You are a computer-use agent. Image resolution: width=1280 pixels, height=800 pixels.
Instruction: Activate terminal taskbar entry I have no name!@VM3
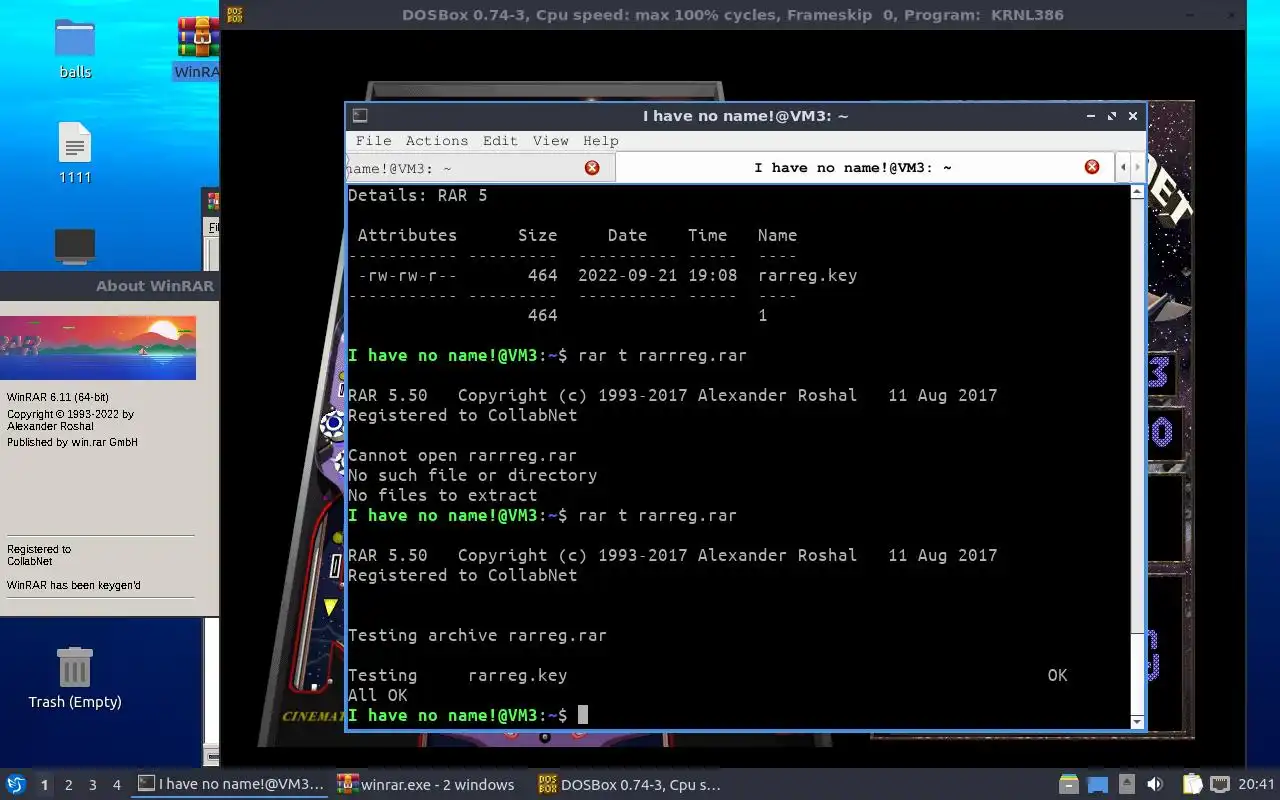coord(231,784)
